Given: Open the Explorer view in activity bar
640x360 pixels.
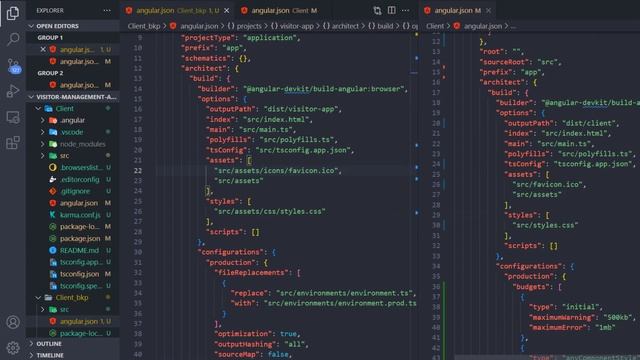Looking at the screenshot, I should point(13,13).
